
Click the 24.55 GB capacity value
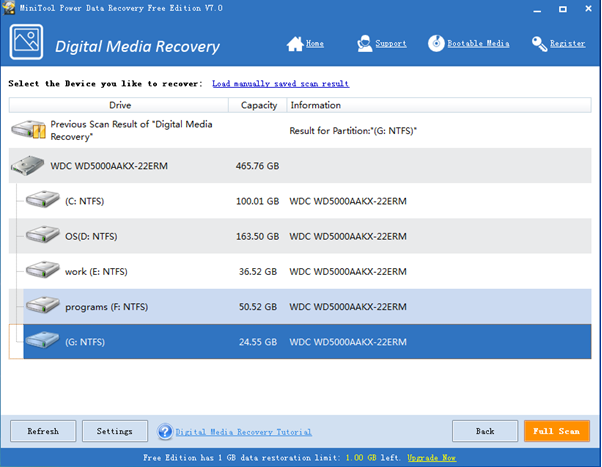[258, 342]
